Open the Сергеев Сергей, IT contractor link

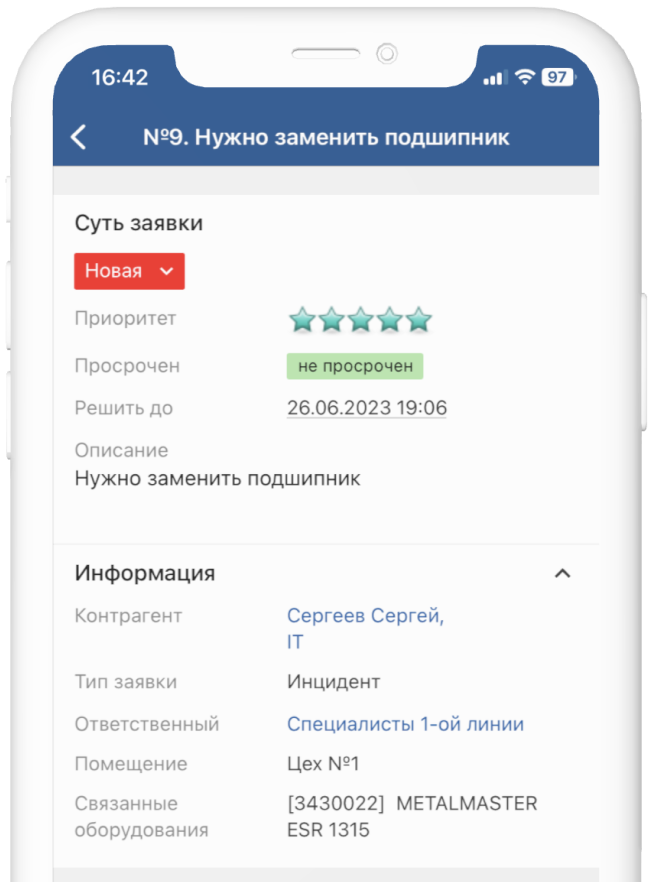point(366,628)
